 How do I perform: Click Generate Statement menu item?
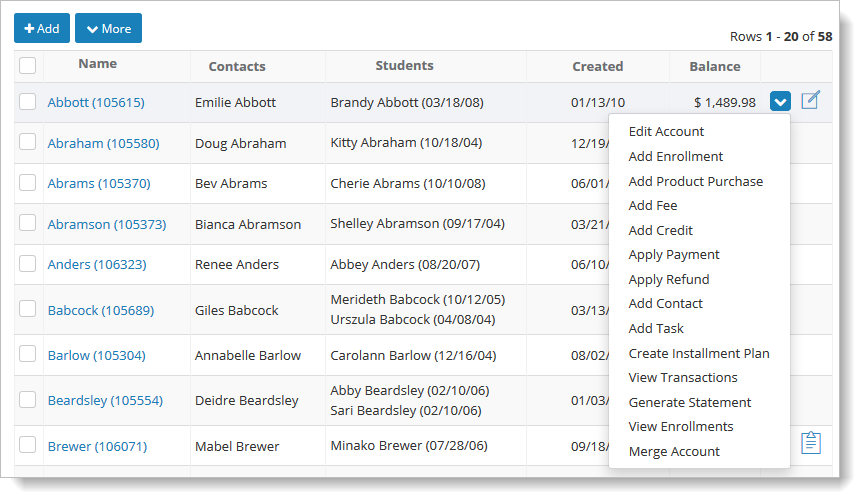point(689,402)
